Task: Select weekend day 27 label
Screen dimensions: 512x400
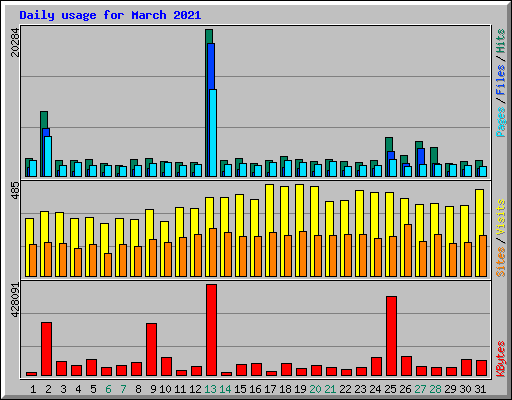Action: click(420, 389)
